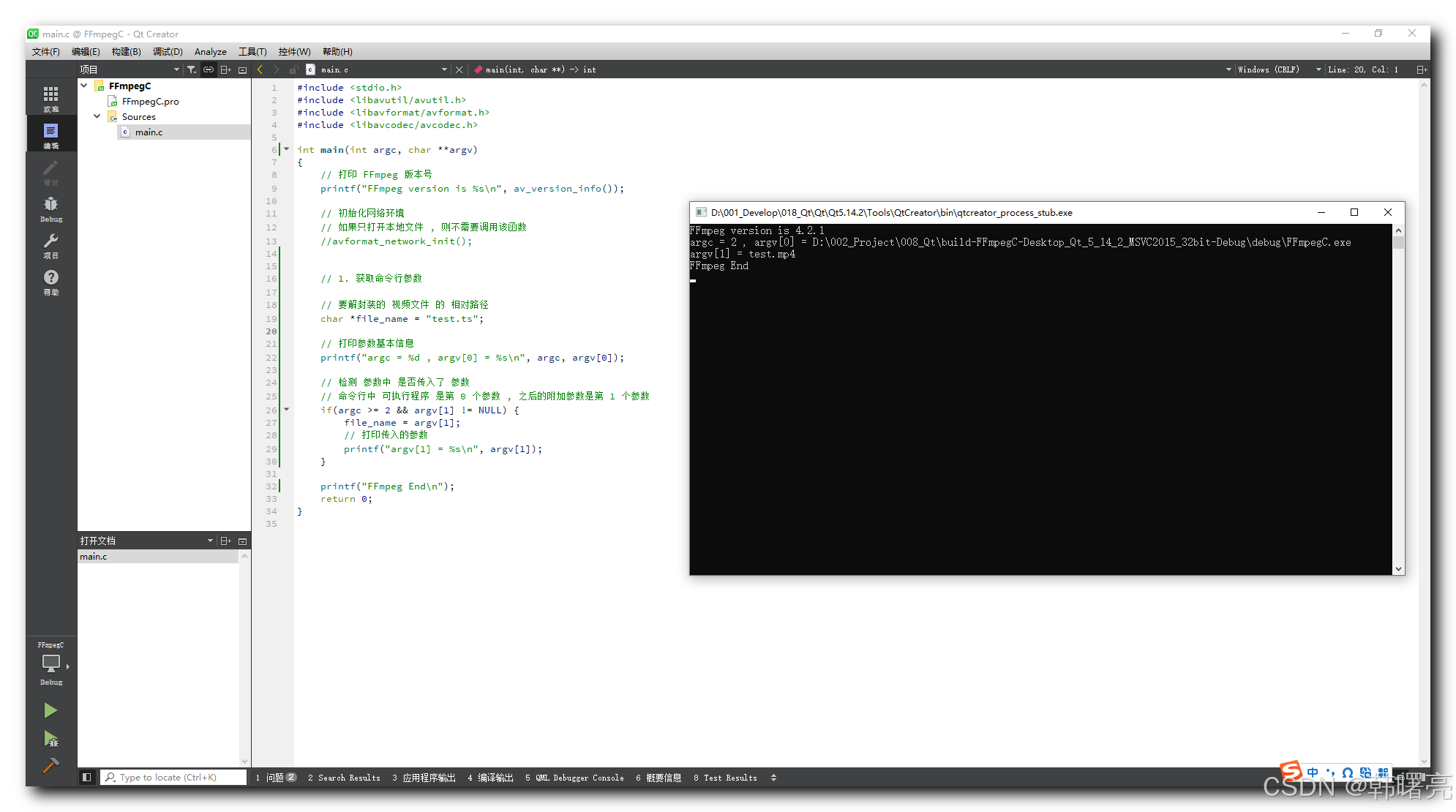This screenshot has width=1456, height=812.
Task: Collapse the Sources folder node
Action: click(x=97, y=116)
